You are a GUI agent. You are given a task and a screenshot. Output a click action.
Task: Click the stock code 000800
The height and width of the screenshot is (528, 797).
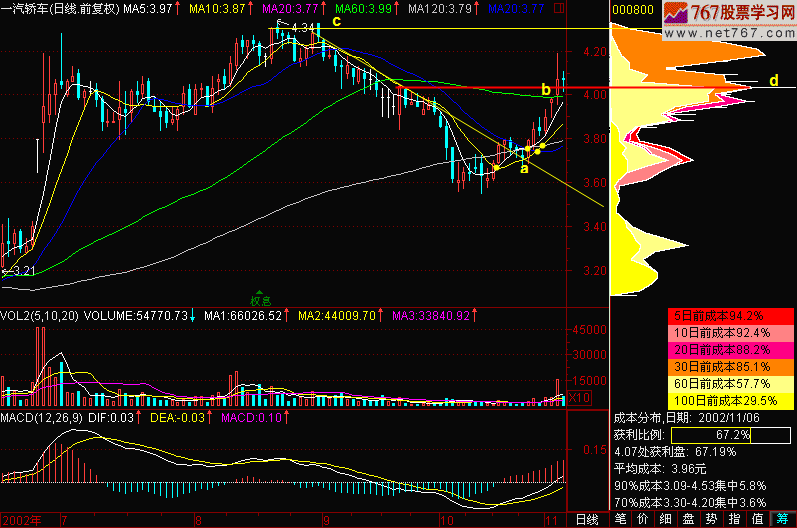point(632,9)
